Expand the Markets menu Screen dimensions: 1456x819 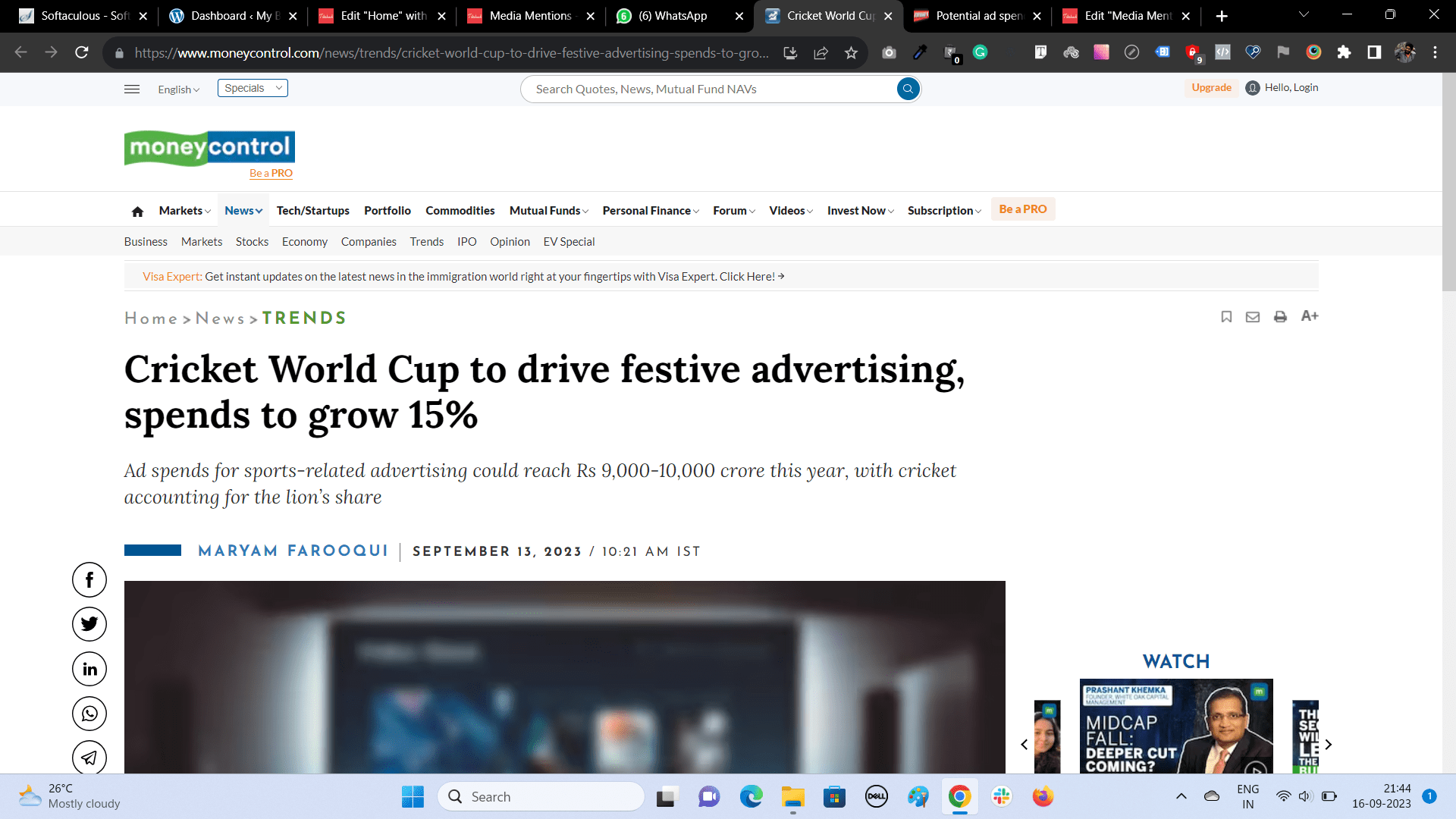tap(185, 211)
